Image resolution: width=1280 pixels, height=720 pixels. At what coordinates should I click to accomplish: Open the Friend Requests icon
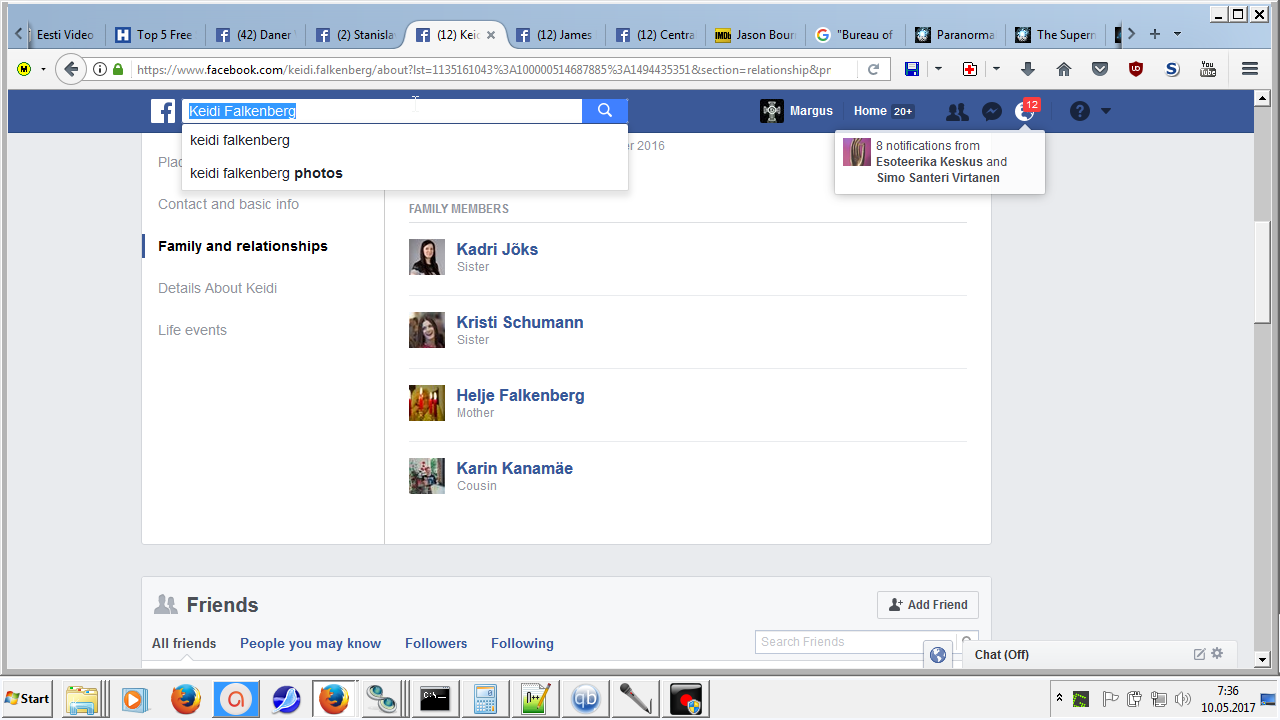click(x=957, y=112)
